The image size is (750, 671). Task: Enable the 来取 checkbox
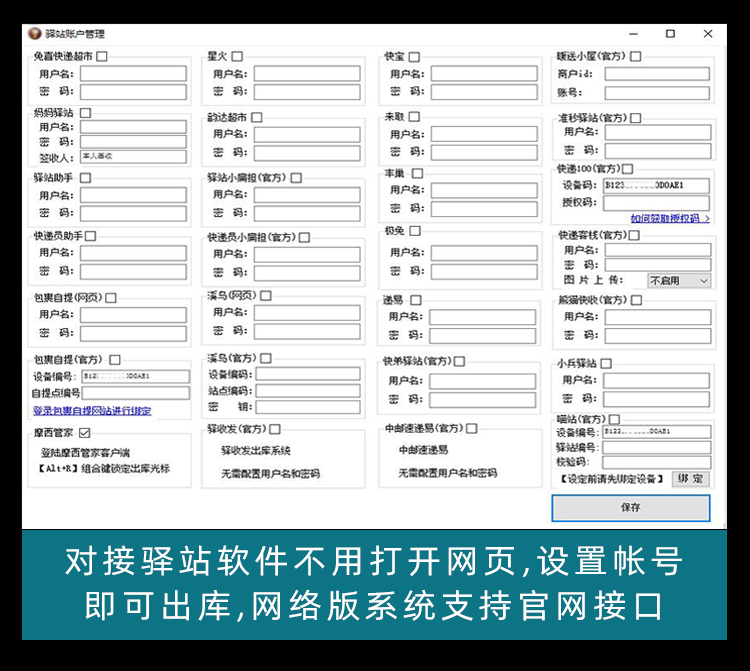414,117
